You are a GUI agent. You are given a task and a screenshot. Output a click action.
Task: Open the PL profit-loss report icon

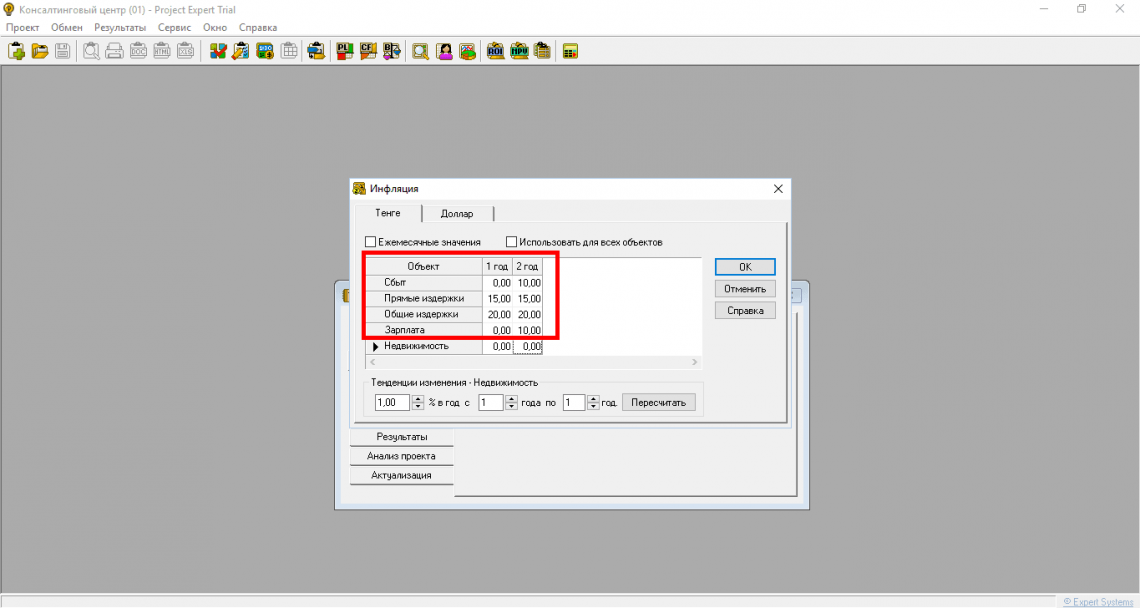click(x=345, y=51)
